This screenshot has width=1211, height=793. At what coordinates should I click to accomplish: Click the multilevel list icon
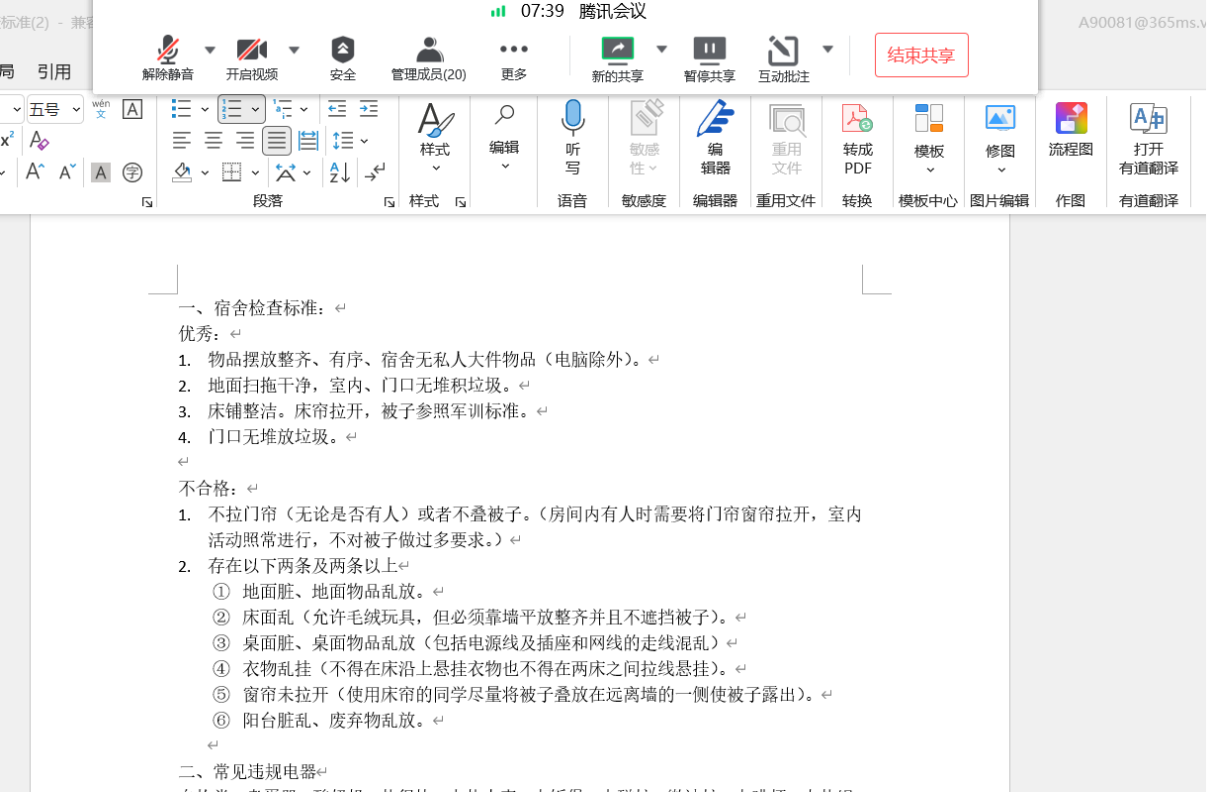coord(282,109)
